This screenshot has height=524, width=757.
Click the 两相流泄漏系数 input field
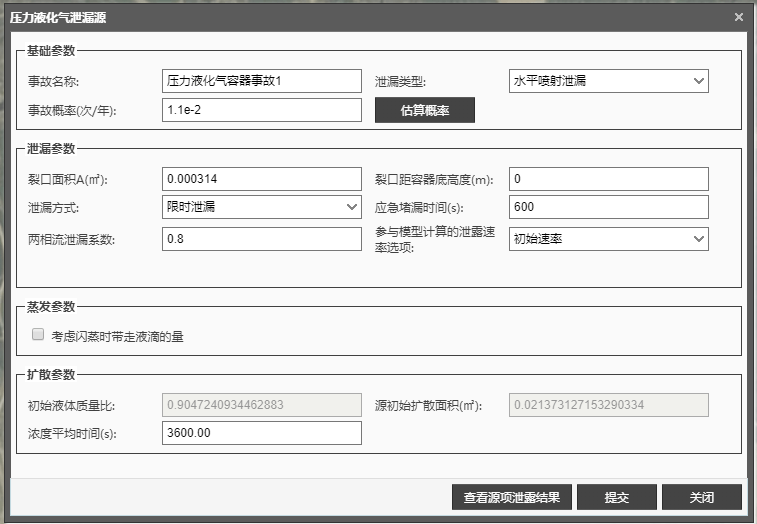[261, 239]
